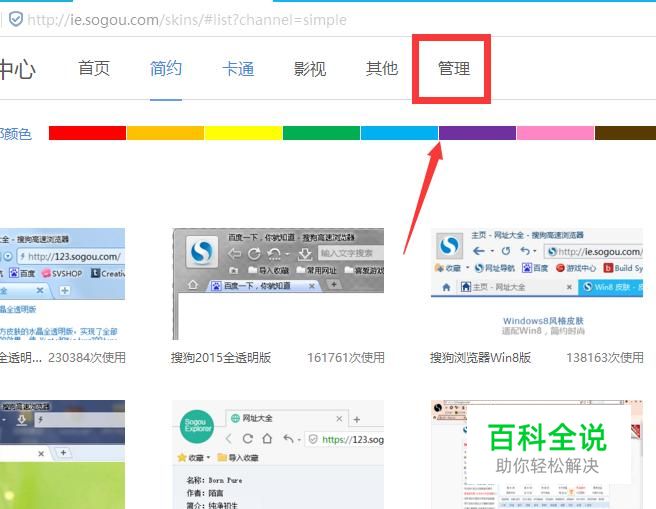This screenshot has width=656, height=509.
Task: Open the Born Pure skin thumbnail
Action: coord(278,455)
